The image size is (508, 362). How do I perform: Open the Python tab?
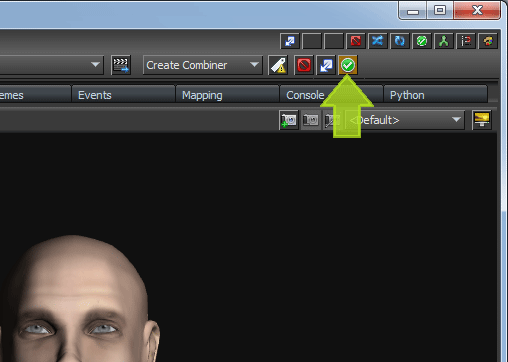click(436, 95)
